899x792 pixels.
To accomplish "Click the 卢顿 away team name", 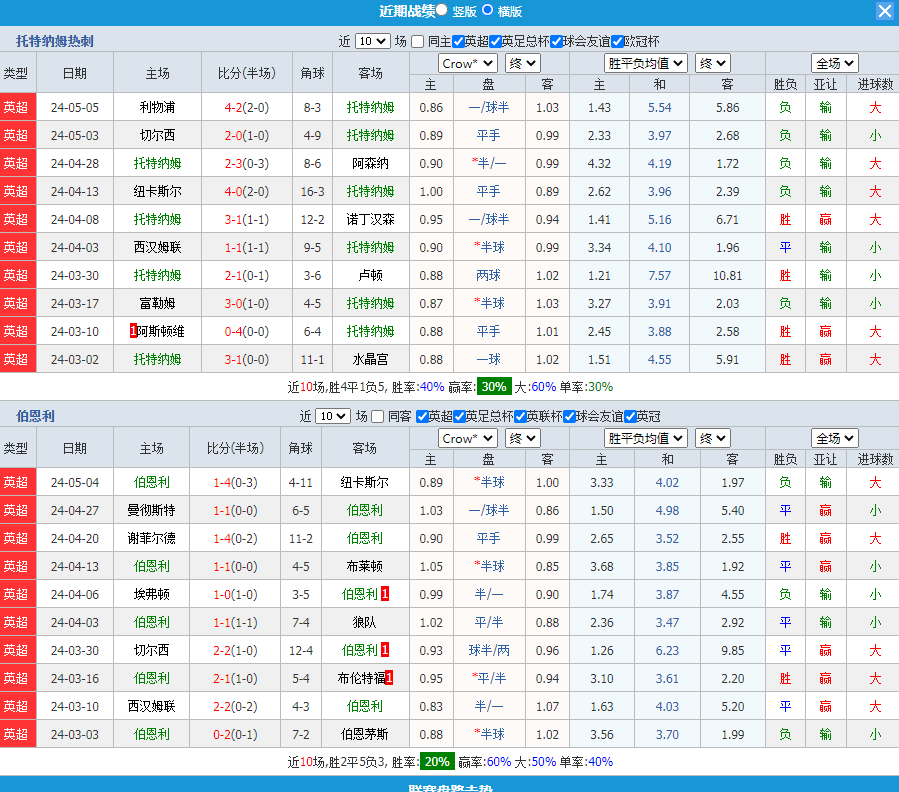I will point(370,275).
